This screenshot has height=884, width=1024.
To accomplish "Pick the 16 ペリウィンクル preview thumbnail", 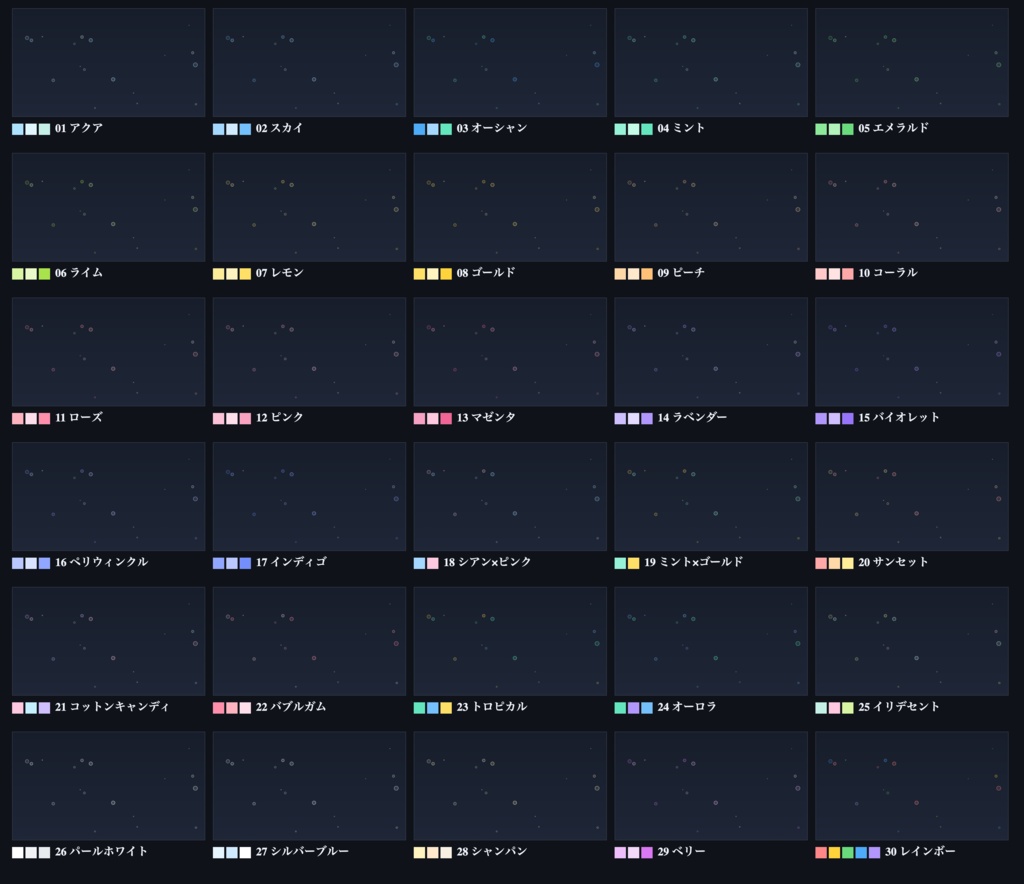I will 108,497.
